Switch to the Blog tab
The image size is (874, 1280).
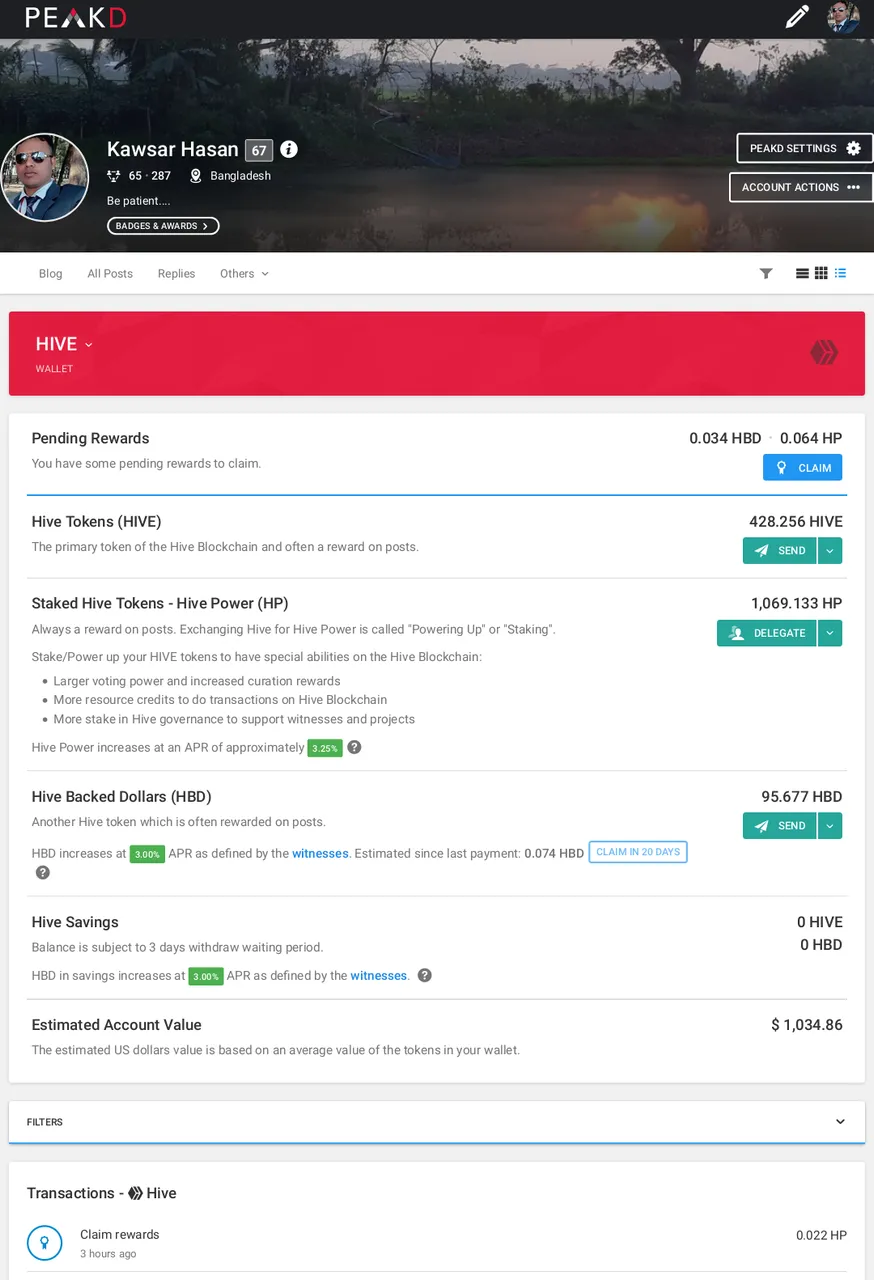click(50, 274)
